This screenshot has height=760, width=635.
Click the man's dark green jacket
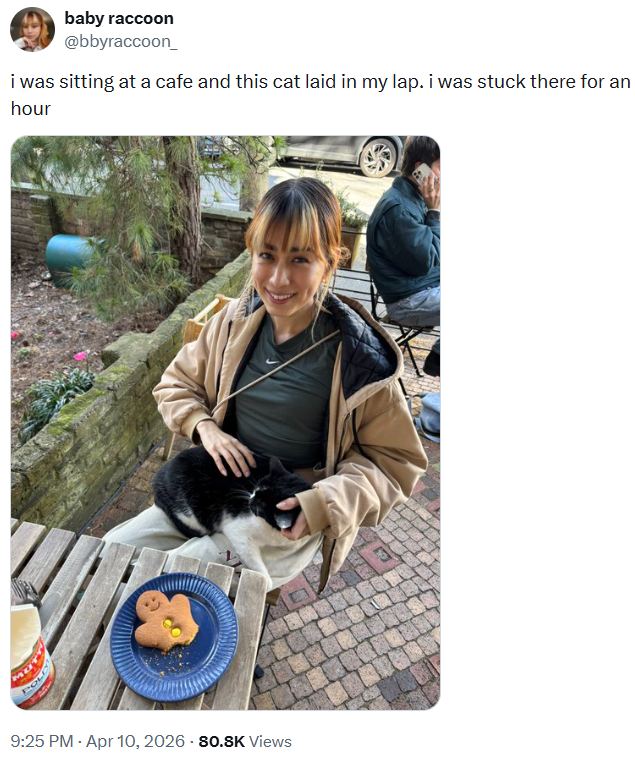click(x=402, y=238)
